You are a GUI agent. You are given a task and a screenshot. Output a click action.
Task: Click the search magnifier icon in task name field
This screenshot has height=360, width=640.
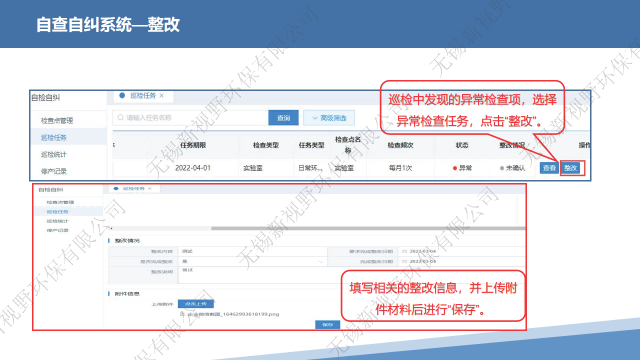120,118
